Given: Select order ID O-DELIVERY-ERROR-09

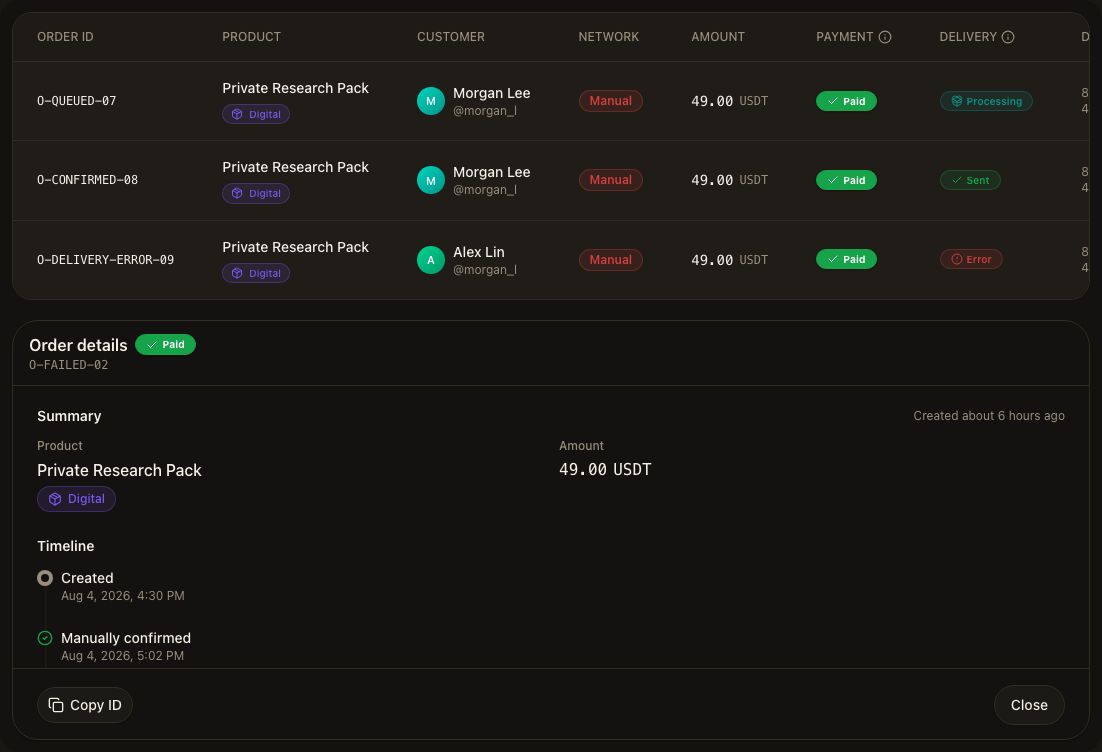Looking at the screenshot, I should (x=105, y=260).
